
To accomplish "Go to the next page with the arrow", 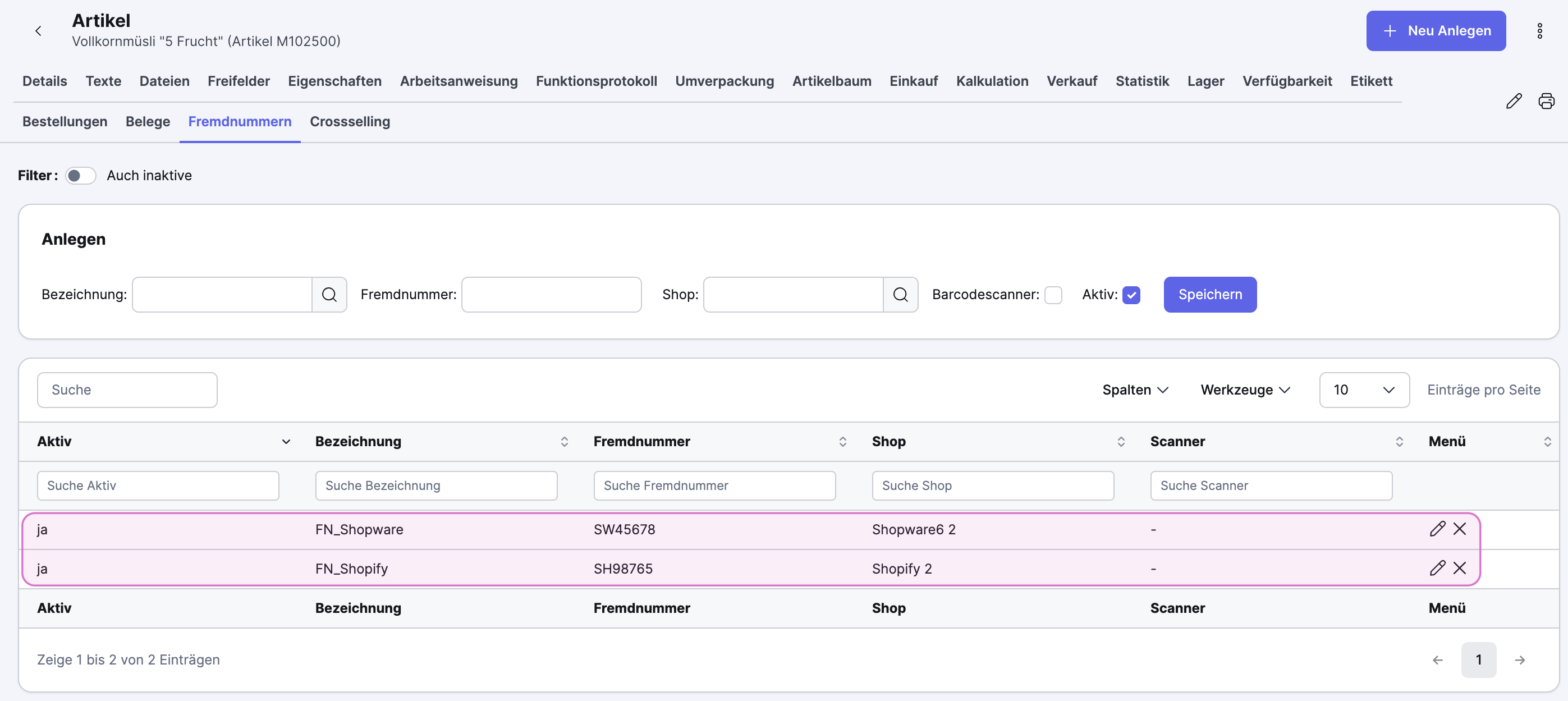I will pos(1520,659).
